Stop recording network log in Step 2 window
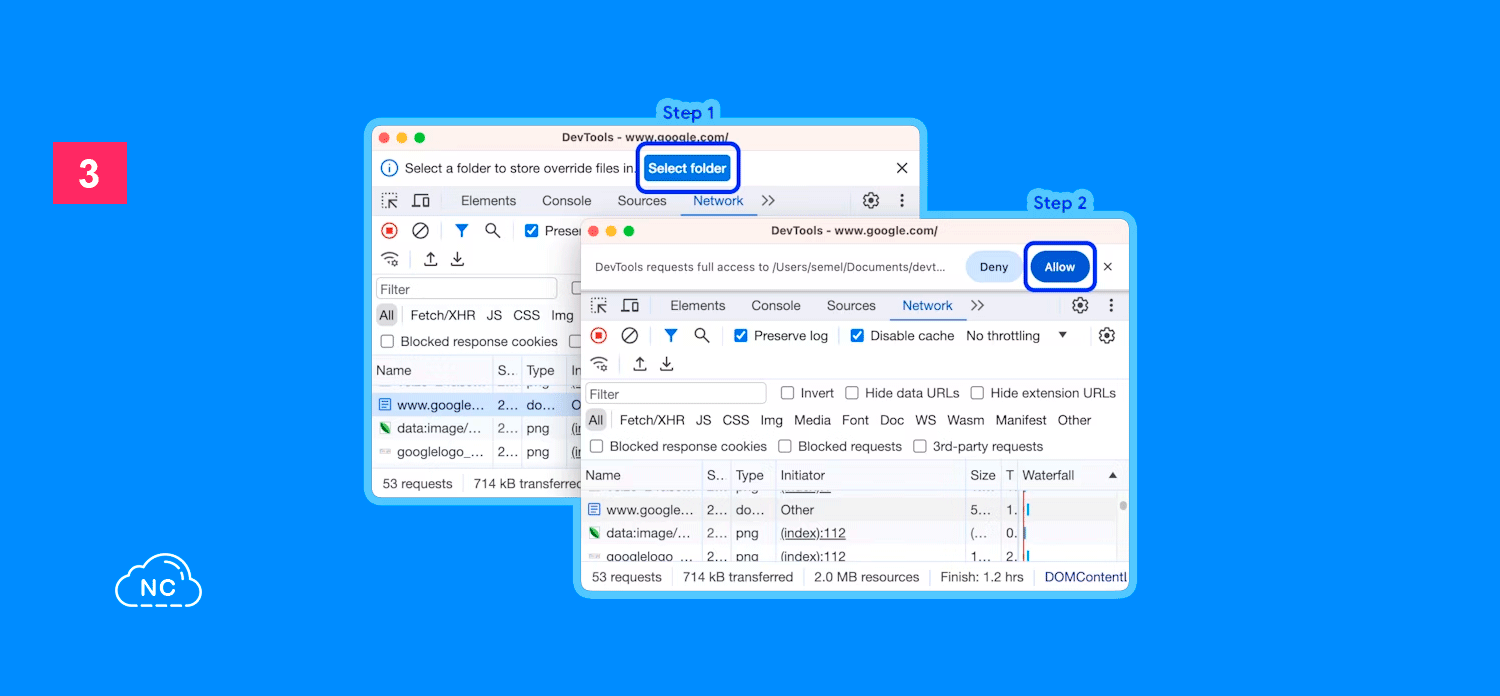 coord(598,336)
